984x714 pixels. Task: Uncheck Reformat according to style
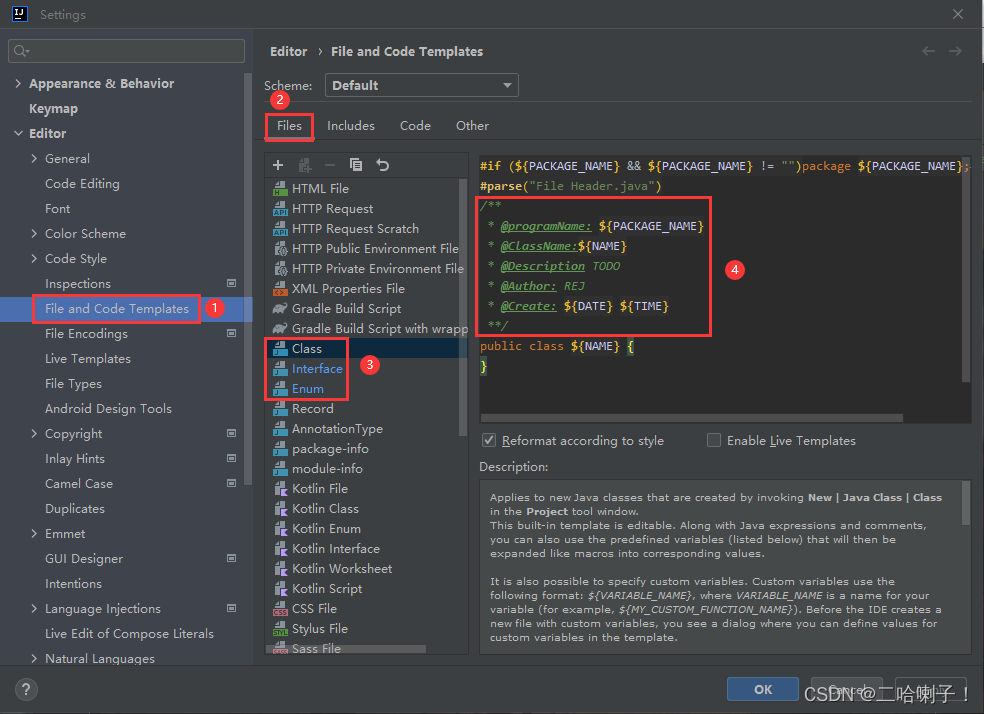click(489, 440)
